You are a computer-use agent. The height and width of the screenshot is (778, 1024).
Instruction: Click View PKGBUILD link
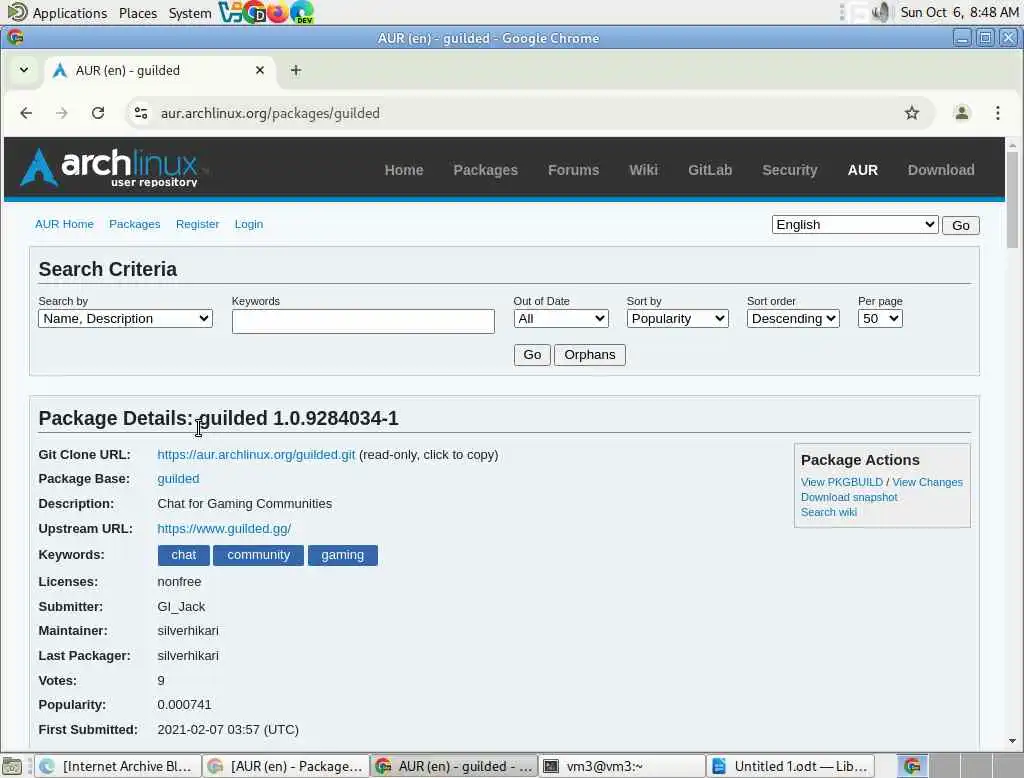click(x=841, y=482)
